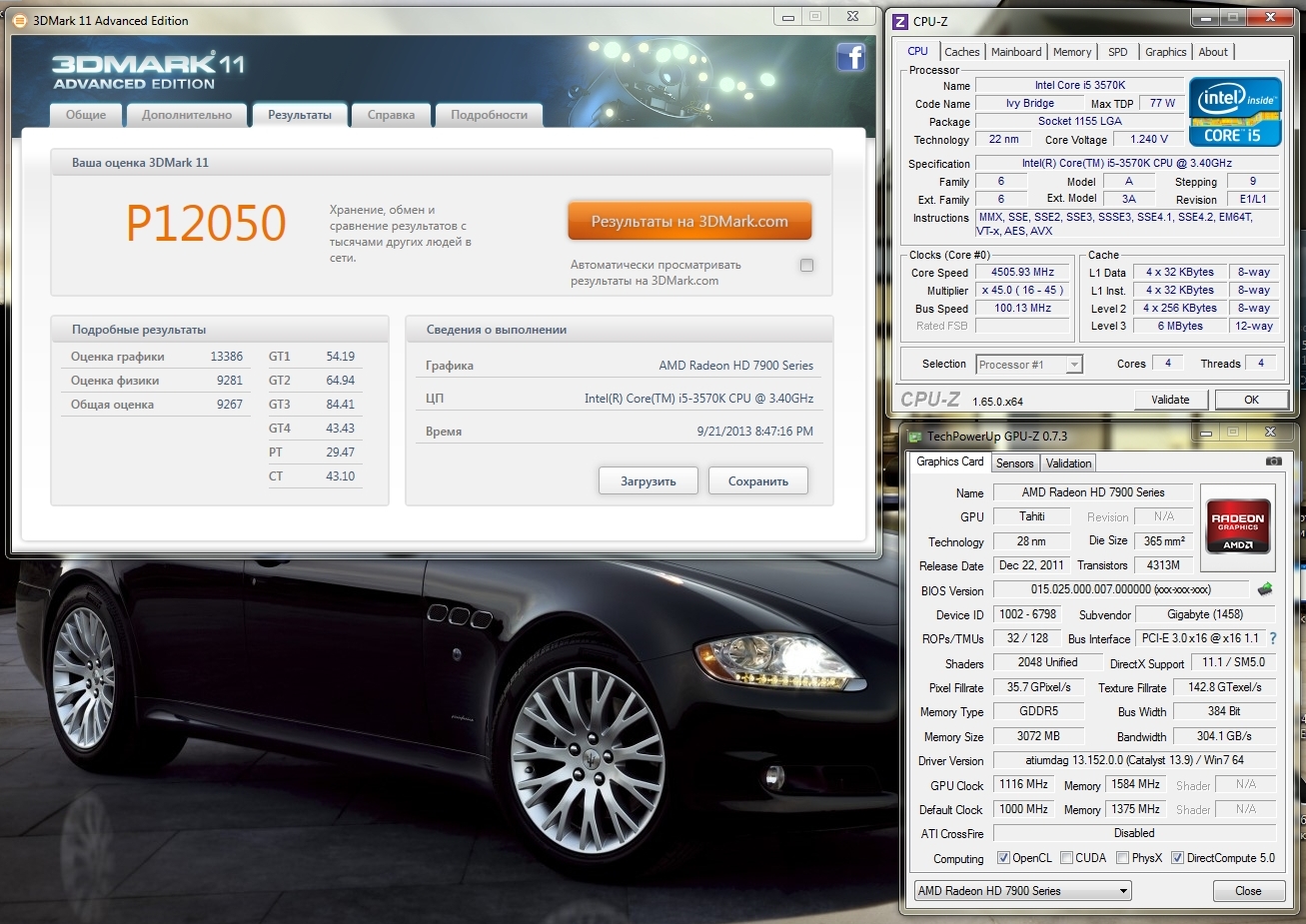
Task: Click the 3DMark 11 Advanced Edition logo
Action: [x=148, y=71]
